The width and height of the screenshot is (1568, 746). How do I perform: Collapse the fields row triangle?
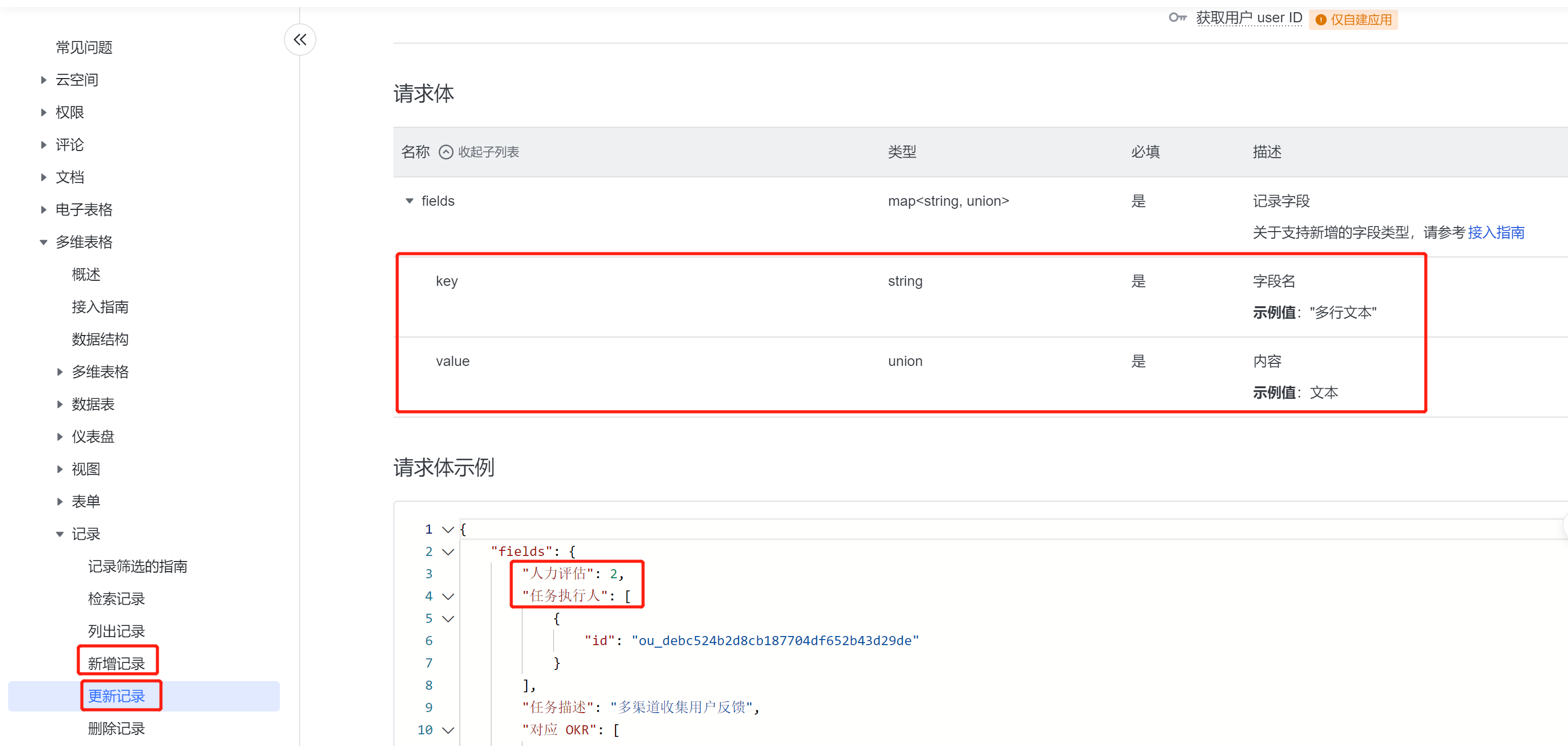(410, 201)
